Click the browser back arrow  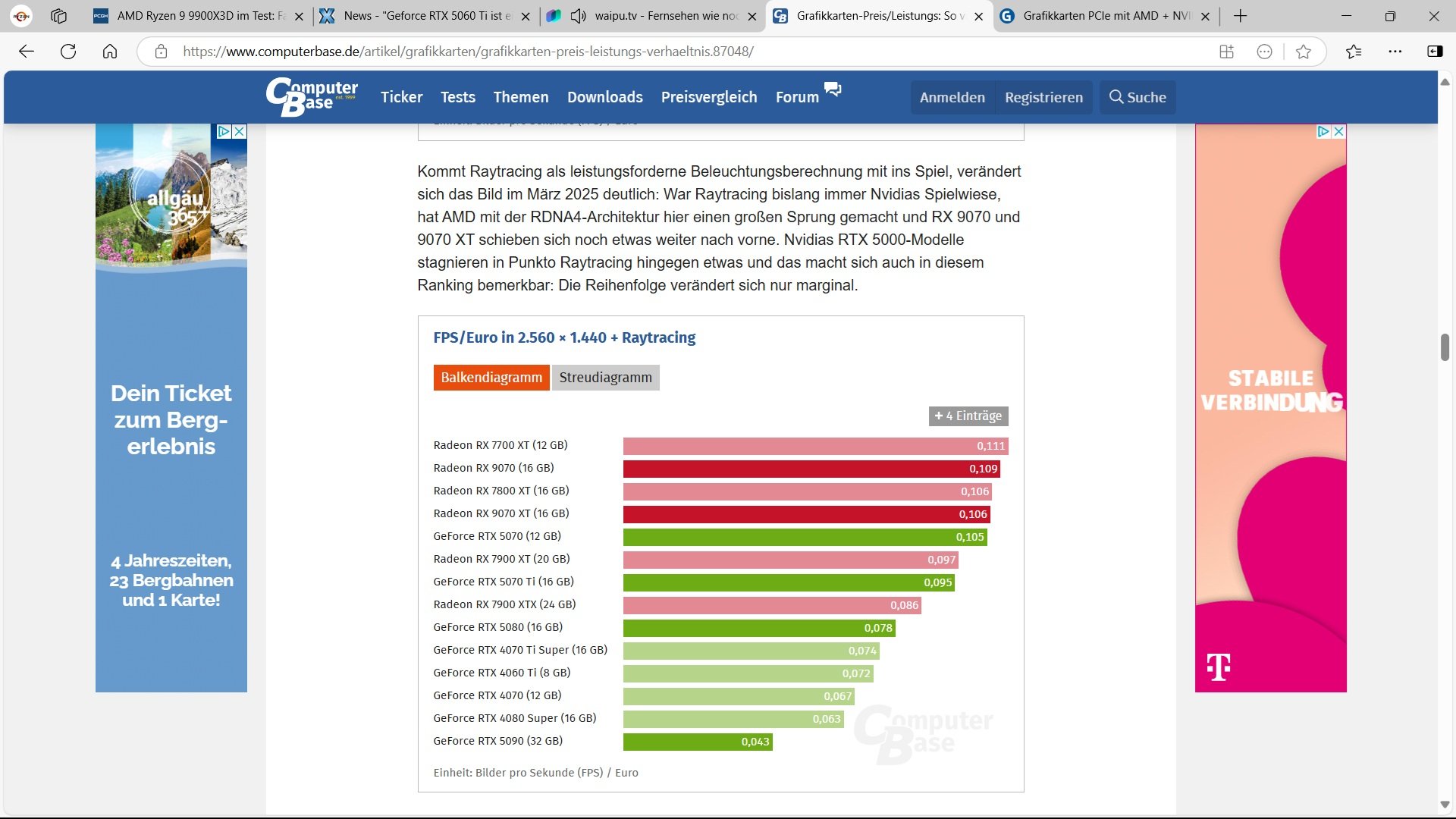click(27, 52)
